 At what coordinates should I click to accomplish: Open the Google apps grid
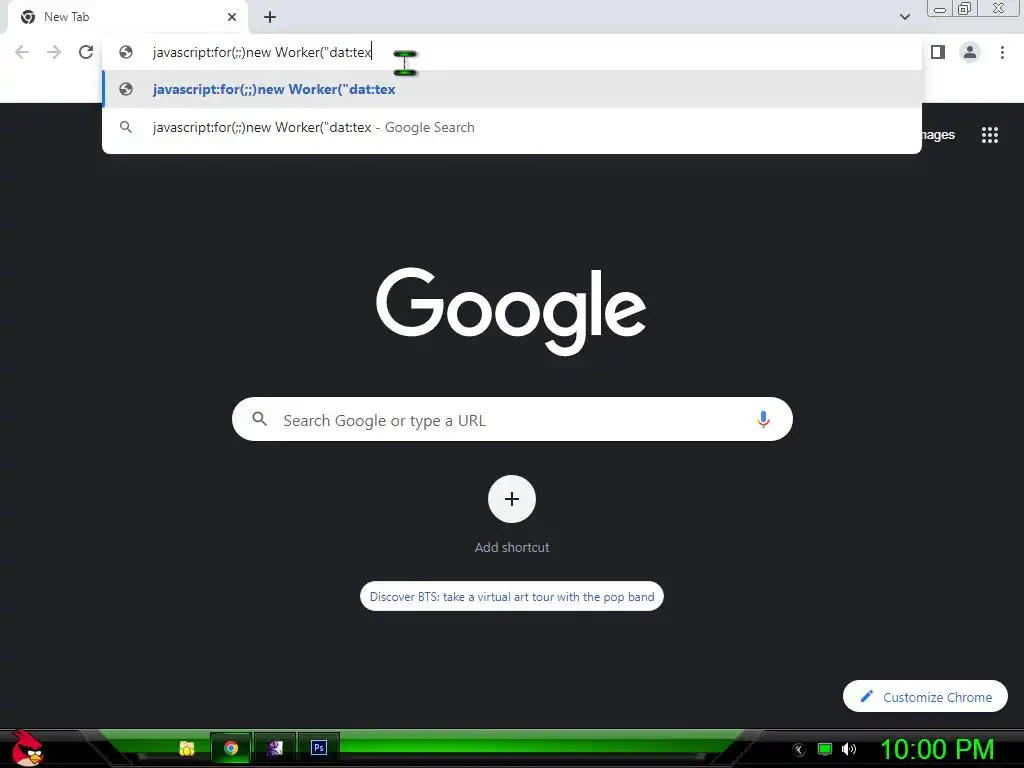pyautogui.click(x=989, y=135)
